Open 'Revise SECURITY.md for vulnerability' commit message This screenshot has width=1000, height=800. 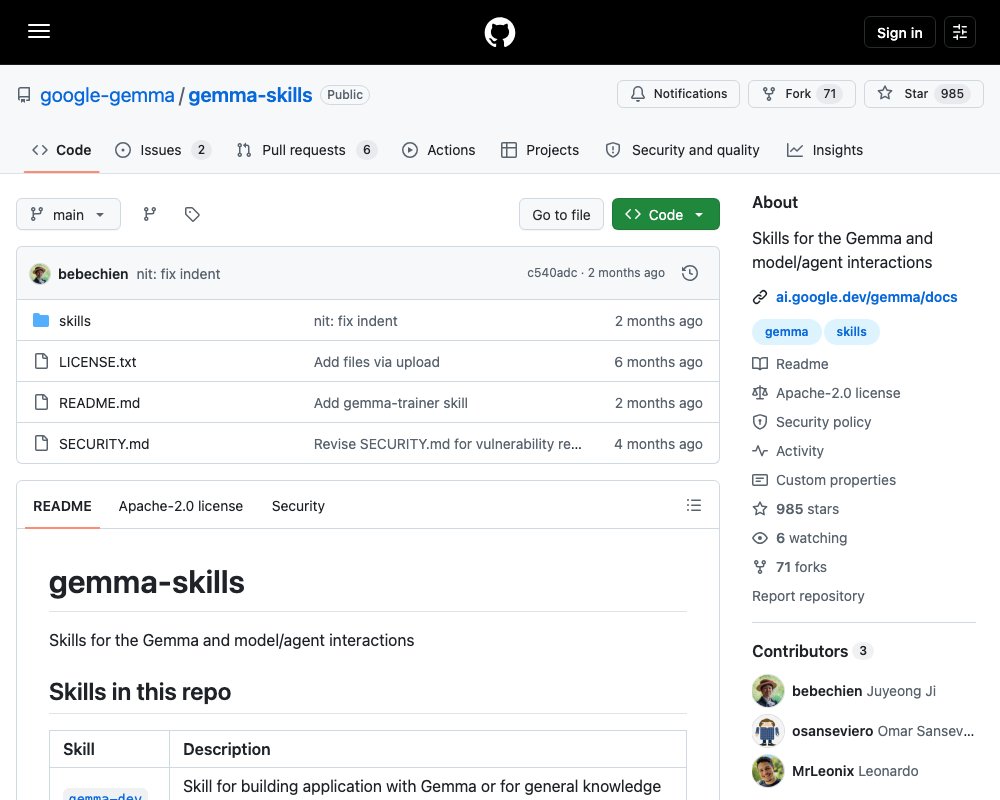pos(448,444)
